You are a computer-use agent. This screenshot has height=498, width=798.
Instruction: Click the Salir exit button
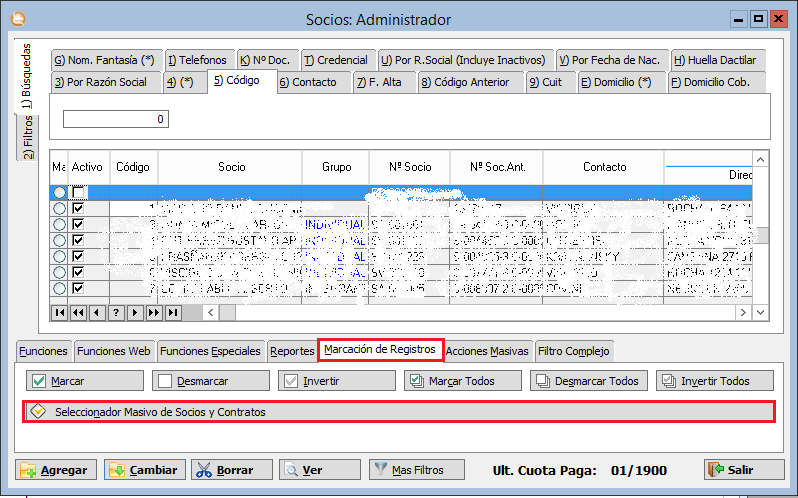730,469
